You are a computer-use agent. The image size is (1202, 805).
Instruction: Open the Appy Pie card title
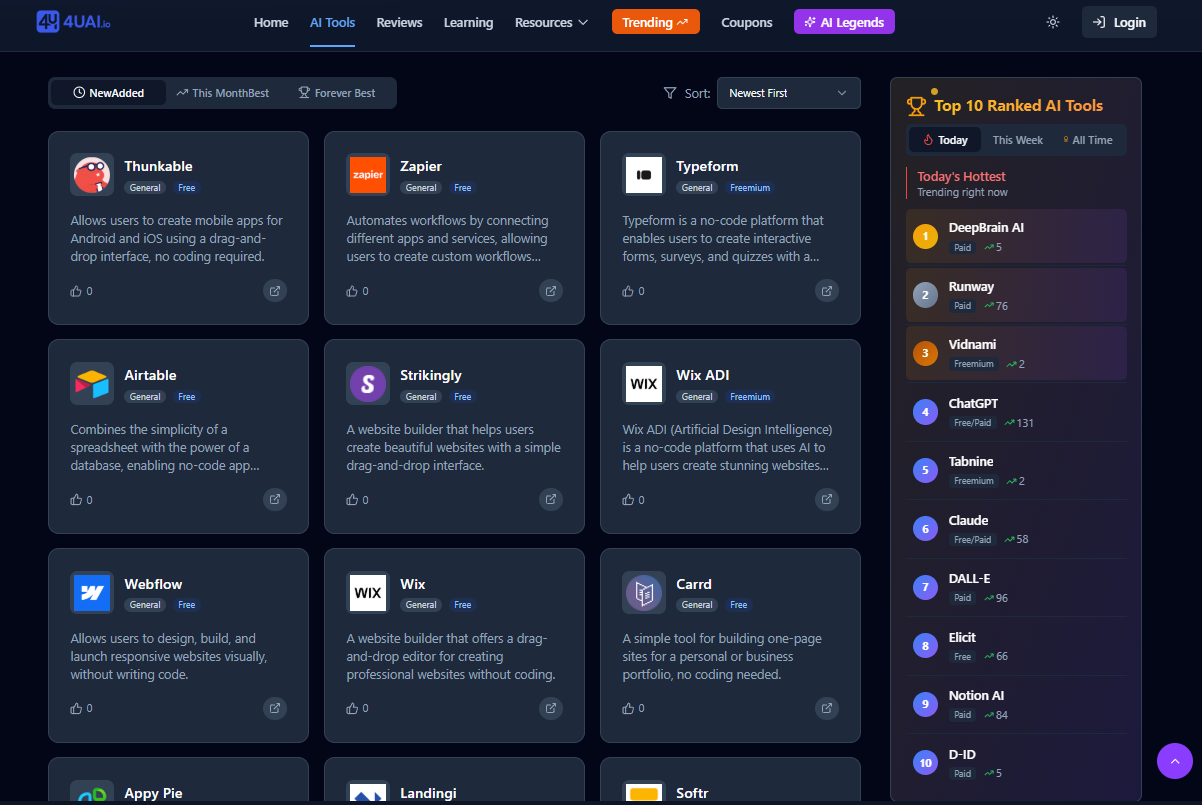pyautogui.click(x=153, y=793)
